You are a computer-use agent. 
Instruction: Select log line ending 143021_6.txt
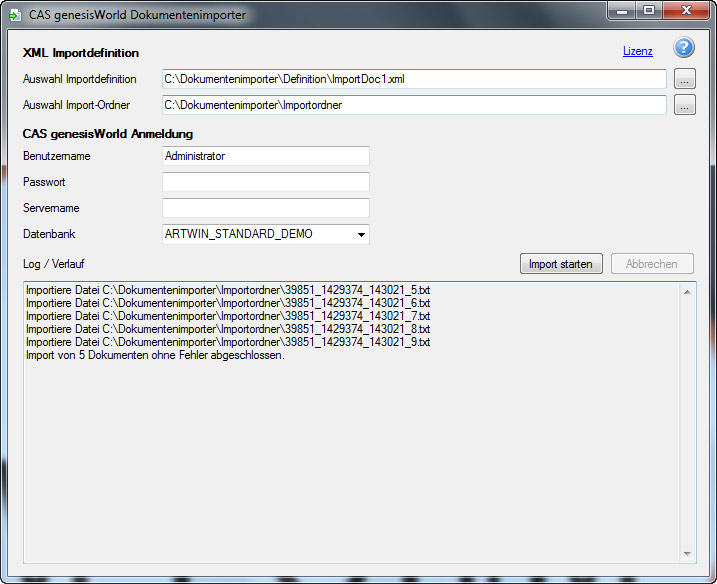point(228,303)
